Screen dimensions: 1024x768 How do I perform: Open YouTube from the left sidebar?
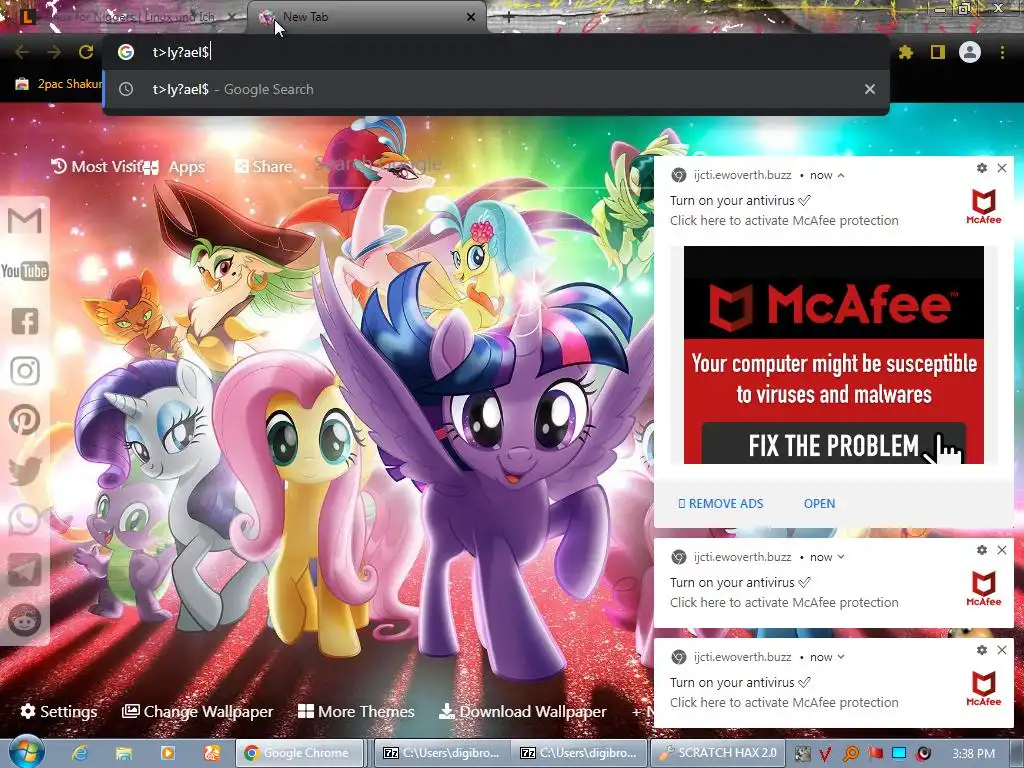(x=25, y=270)
